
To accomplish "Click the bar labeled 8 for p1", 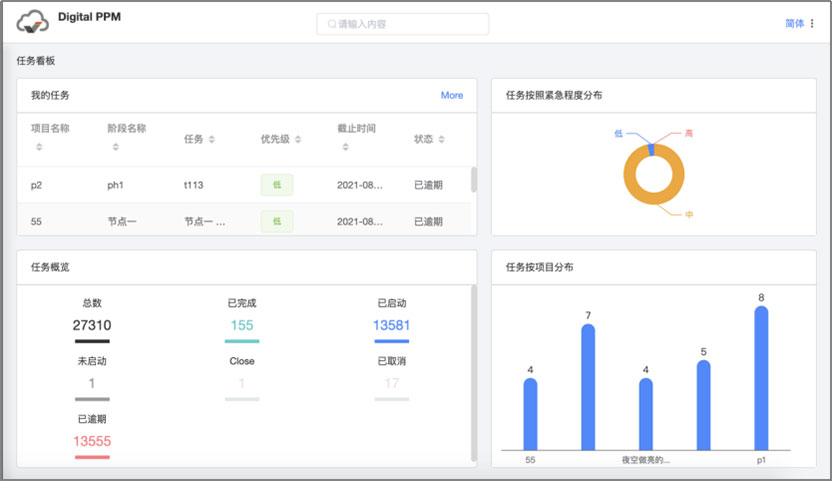I will (761, 378).
